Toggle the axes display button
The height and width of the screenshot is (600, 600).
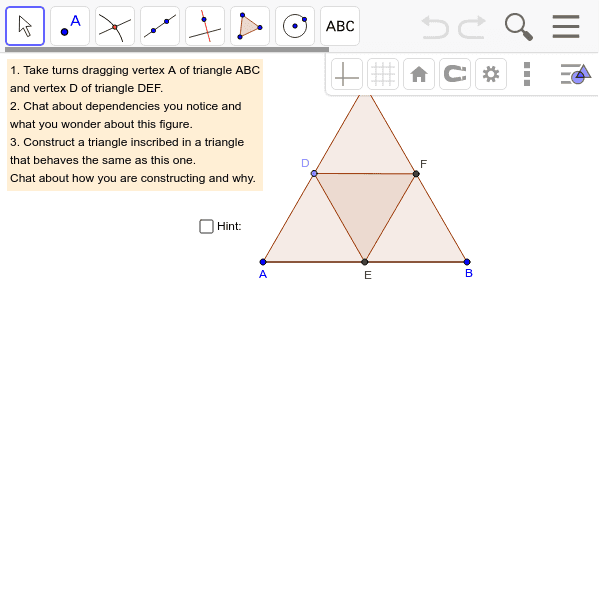pos(347,74)
